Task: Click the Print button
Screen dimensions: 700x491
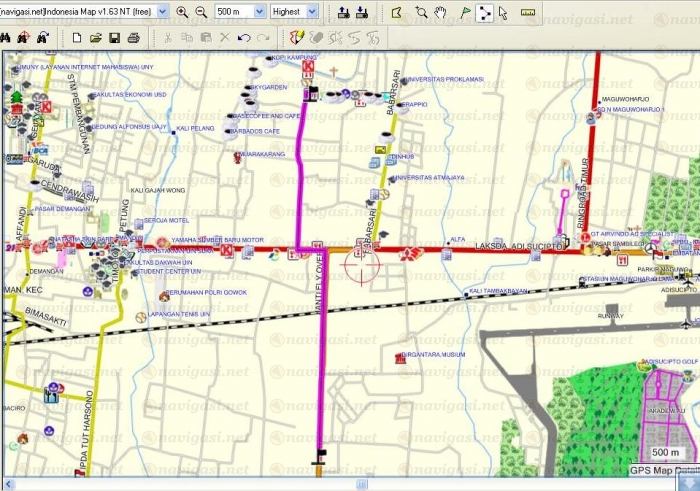Action: [x=134, y=38]
